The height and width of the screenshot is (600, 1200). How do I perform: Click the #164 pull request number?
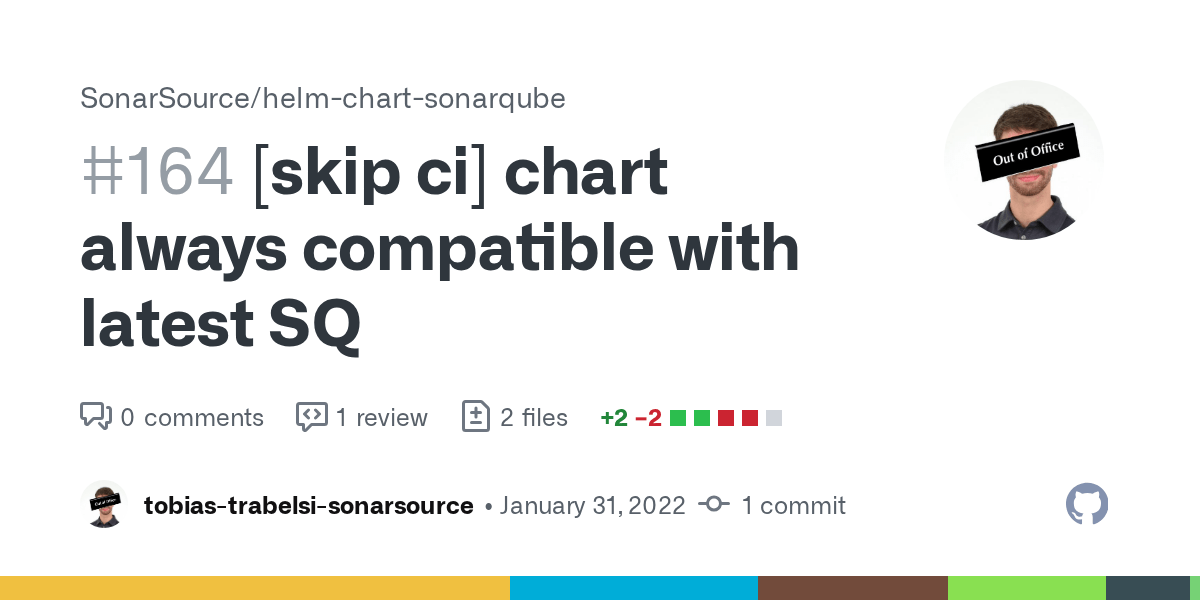point(157,174)
